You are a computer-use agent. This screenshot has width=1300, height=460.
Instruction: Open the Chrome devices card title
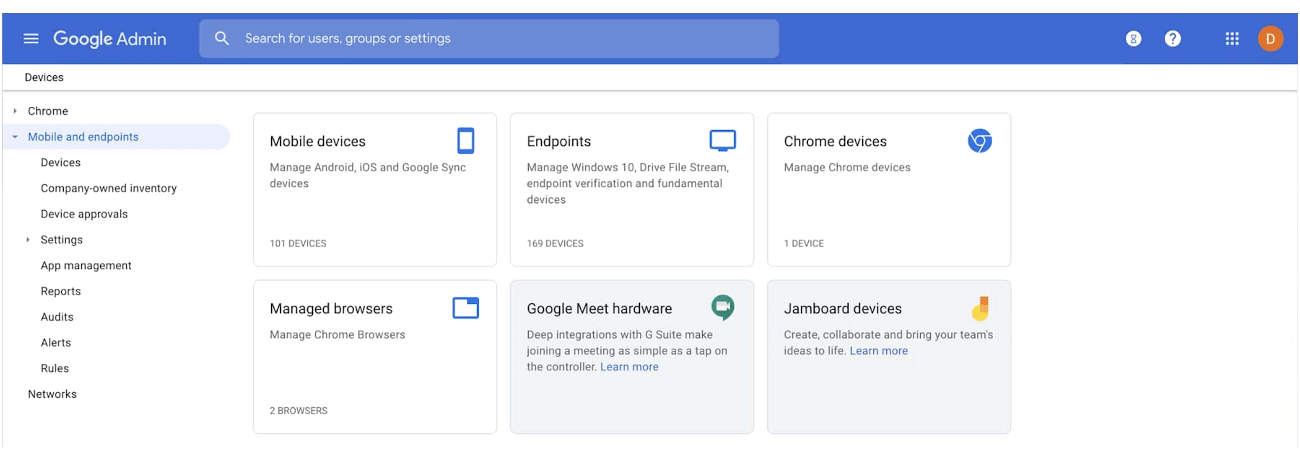tap(835, 142)
